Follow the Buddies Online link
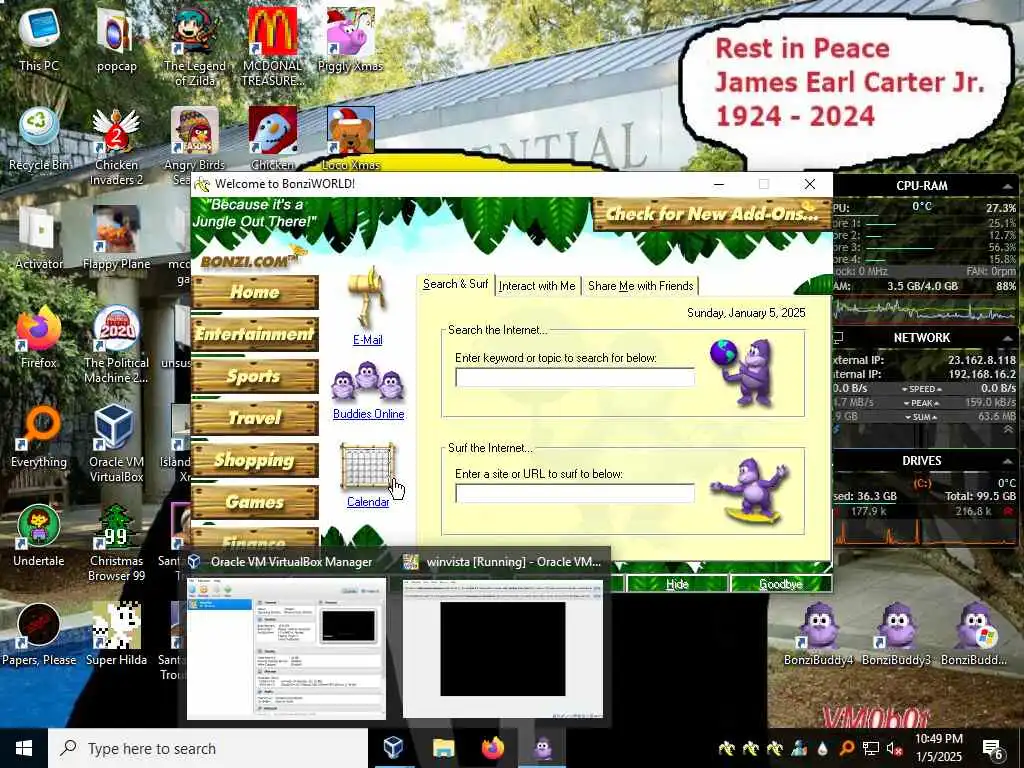Image resolution: width=1024 pixels, height=768 pixels. coord(368,414)
